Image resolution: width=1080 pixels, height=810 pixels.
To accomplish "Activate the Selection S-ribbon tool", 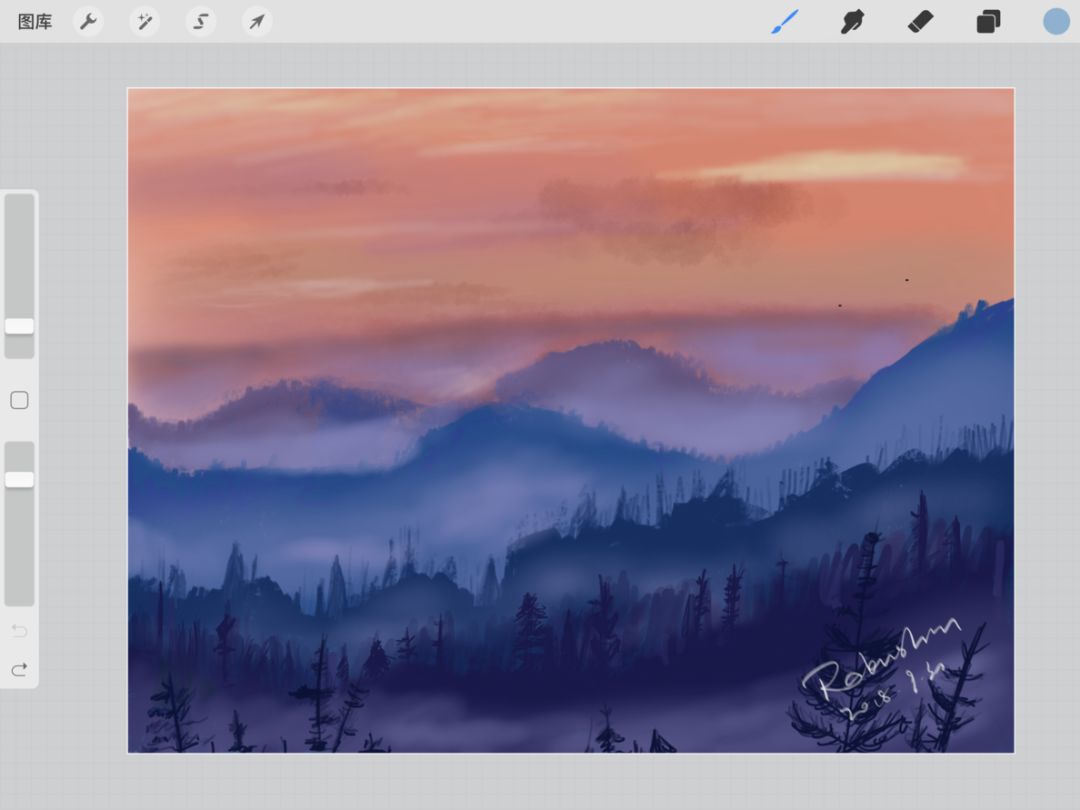I will point(200,22).
